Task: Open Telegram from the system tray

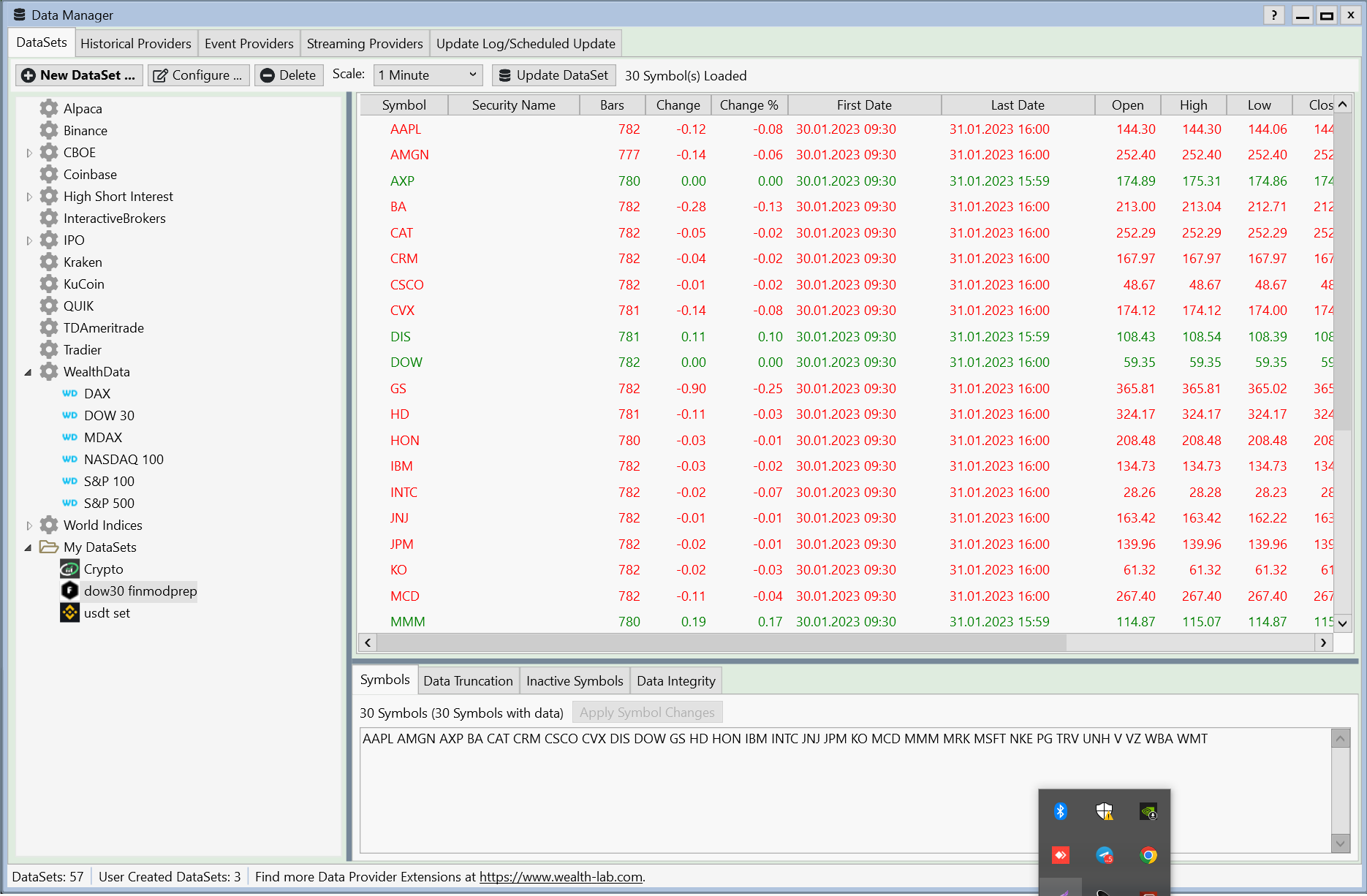Action: (x=1104, y=854)
